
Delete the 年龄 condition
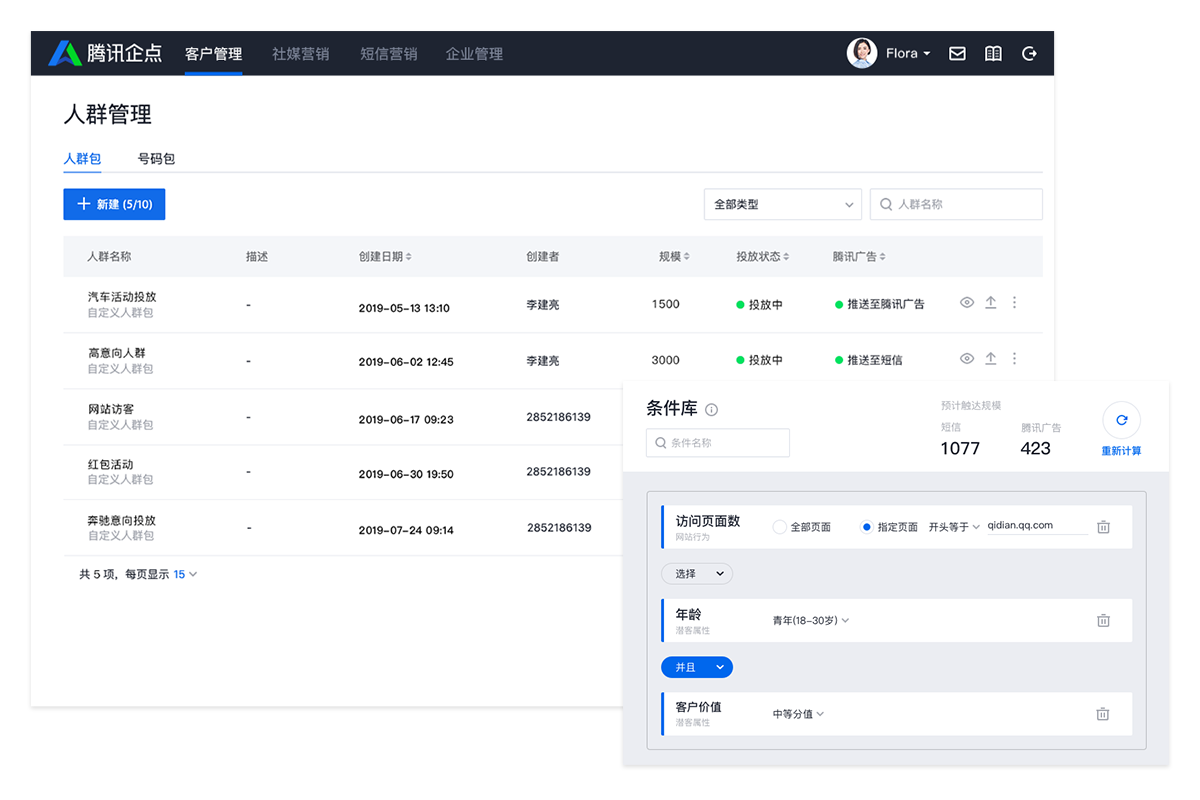tap(1103, 620)
